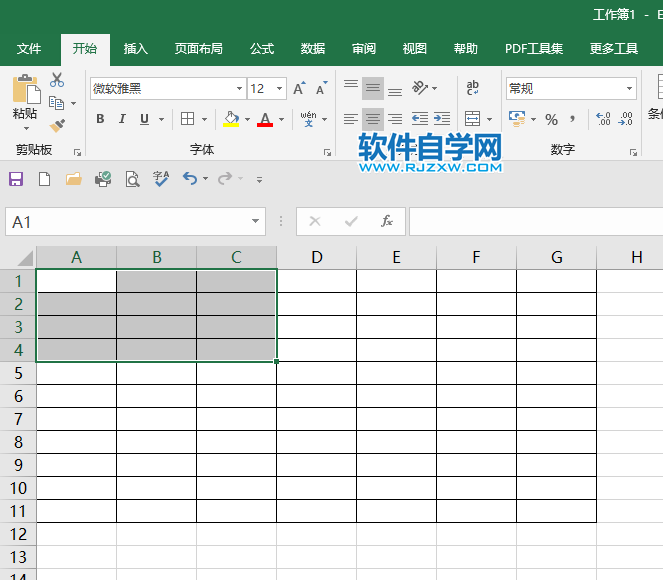Apply italic formatting

click(x=122, y=119)
